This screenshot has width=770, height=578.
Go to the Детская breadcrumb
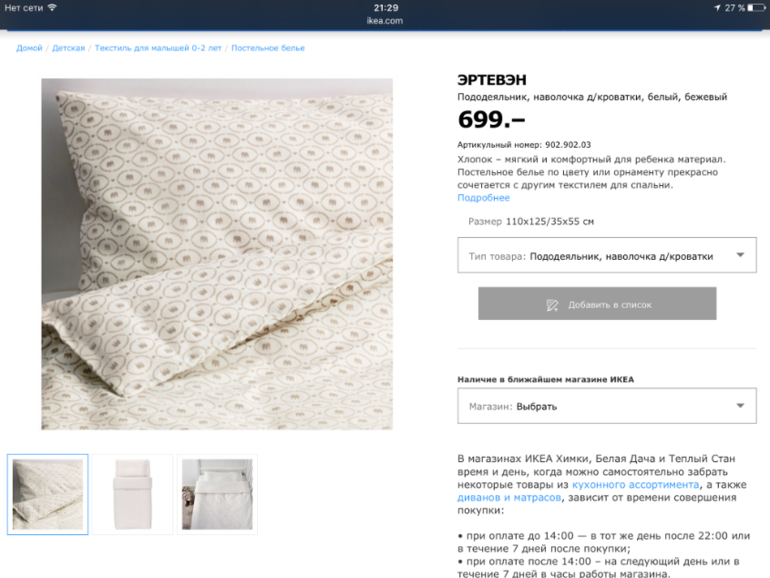pyautogui.click(x=68, y=48)
